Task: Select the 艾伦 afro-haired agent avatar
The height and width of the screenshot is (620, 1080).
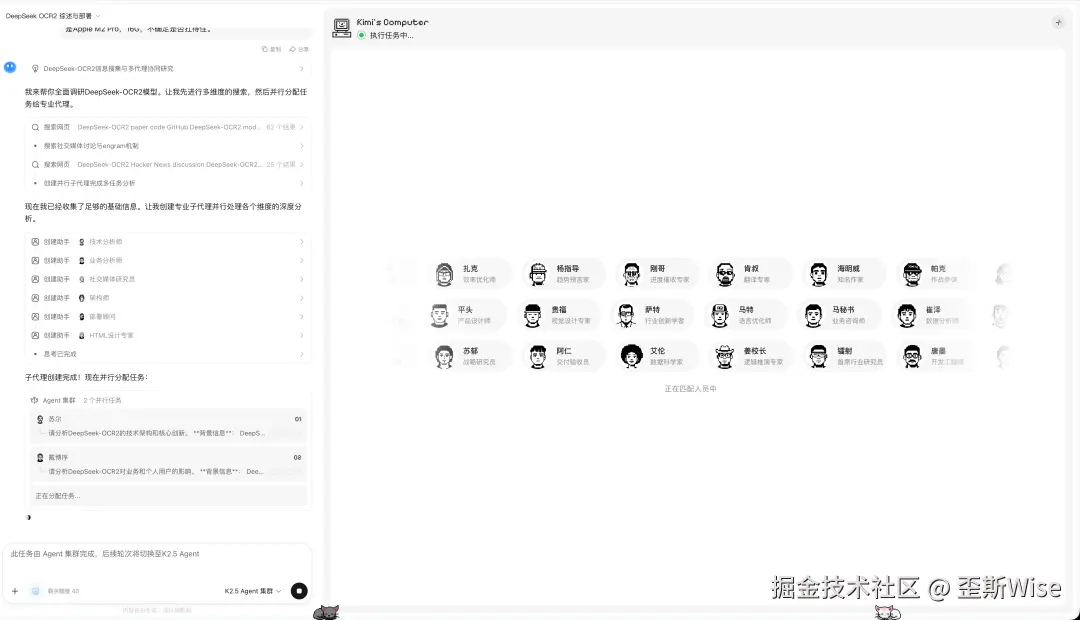Action: click(x=632, y=356)
